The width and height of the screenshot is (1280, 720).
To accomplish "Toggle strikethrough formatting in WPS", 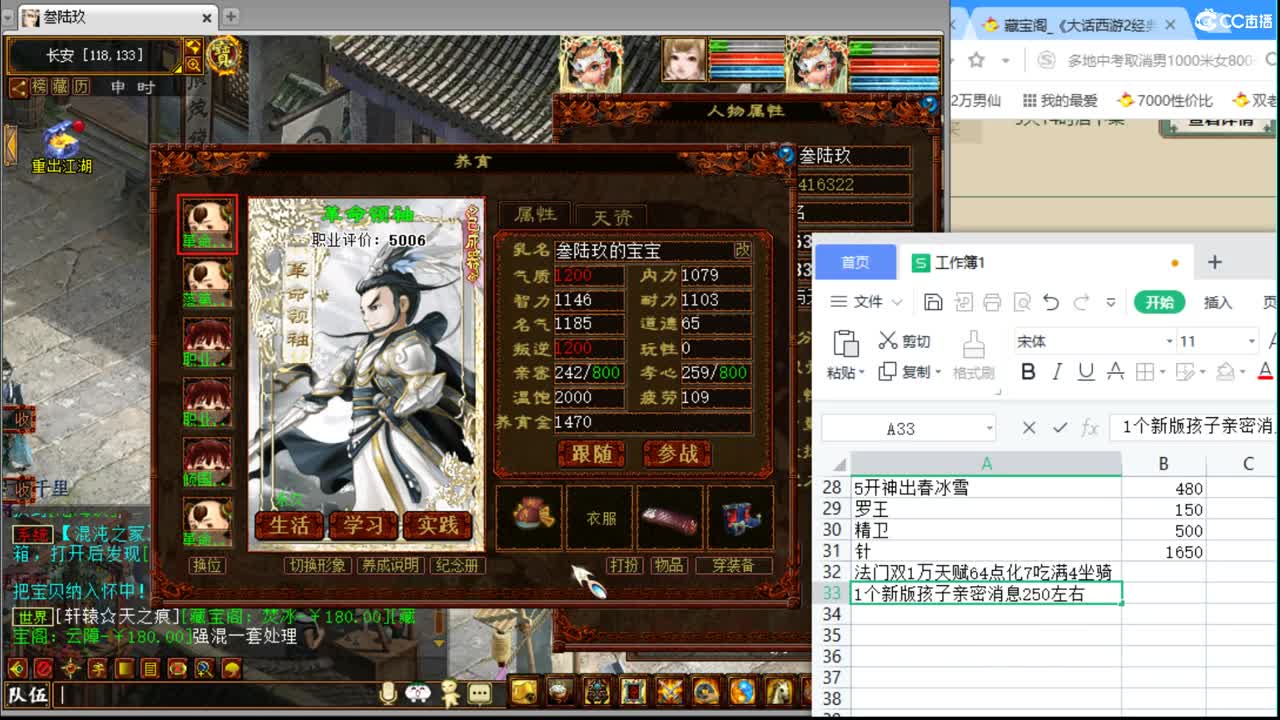I will click(1116, 372).
